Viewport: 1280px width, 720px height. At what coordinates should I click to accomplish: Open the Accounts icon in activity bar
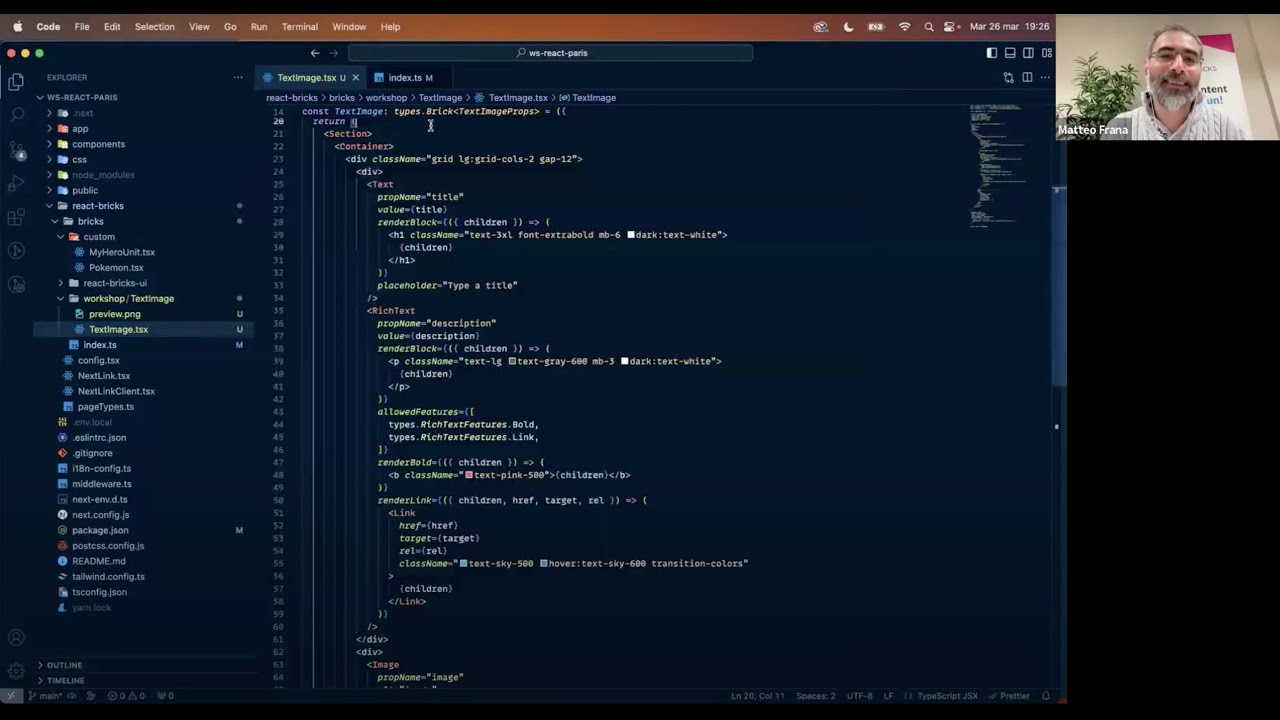coord(16,637)
